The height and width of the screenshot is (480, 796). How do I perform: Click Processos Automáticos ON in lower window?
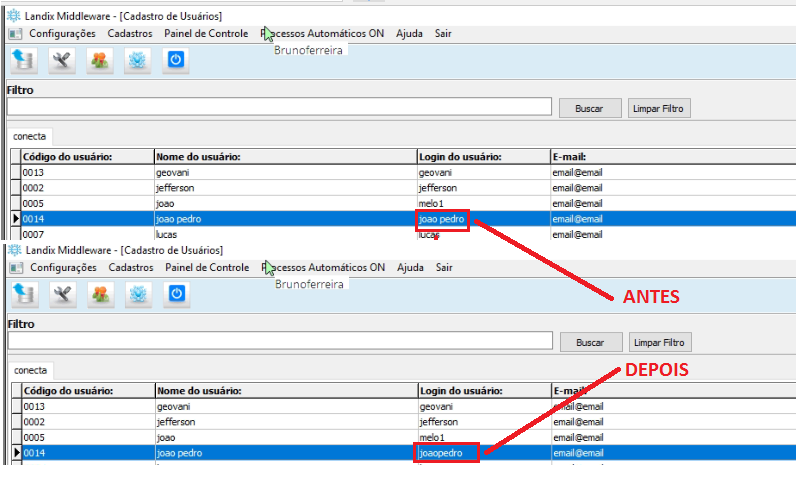coord(323,267)
